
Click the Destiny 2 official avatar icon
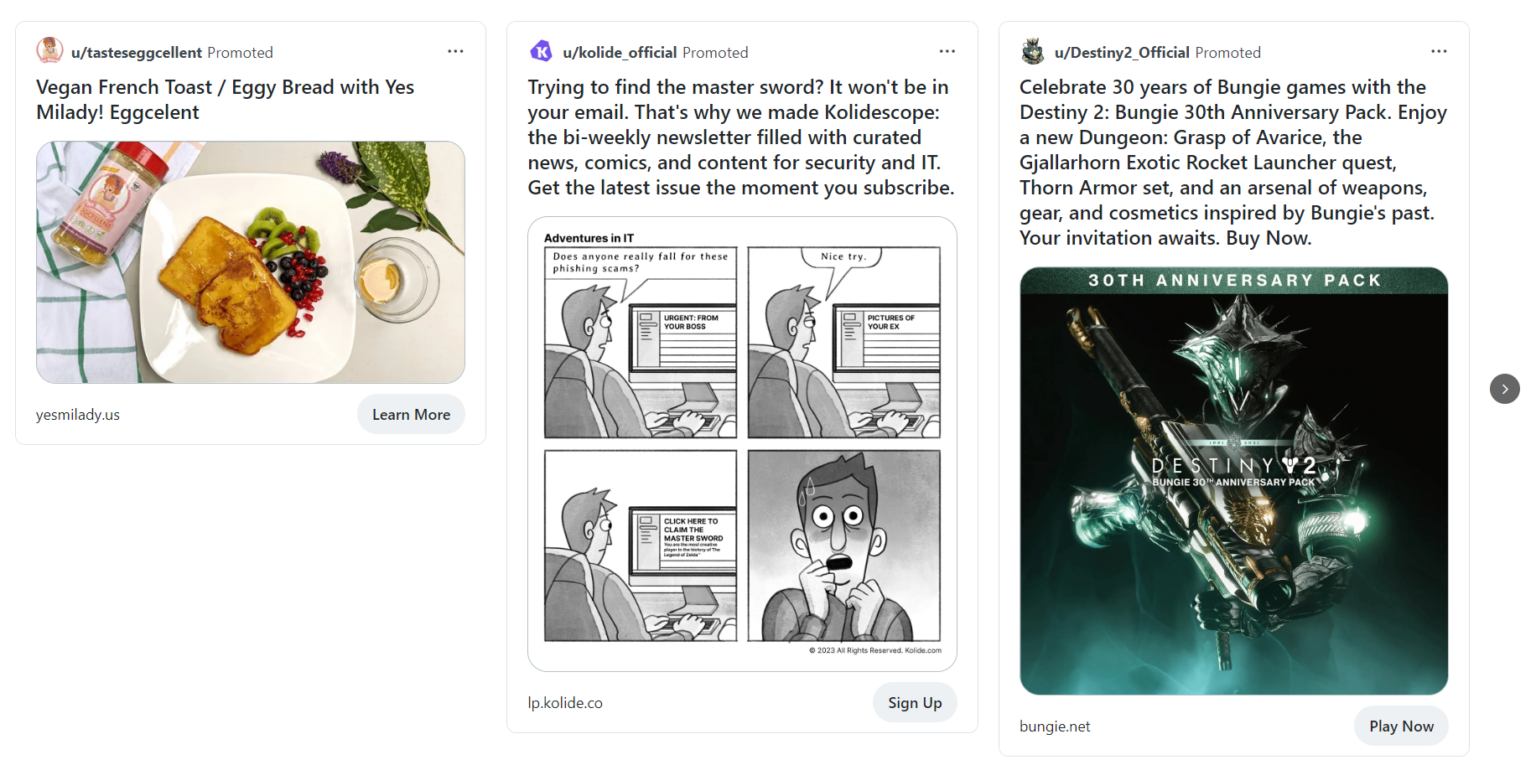pos(1032,50)
